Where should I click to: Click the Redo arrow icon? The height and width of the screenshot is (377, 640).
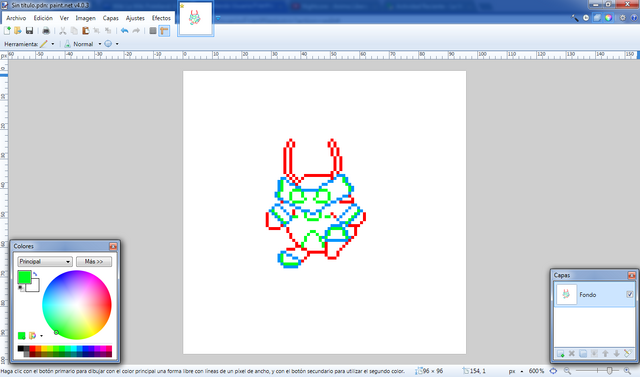point(136,31)
